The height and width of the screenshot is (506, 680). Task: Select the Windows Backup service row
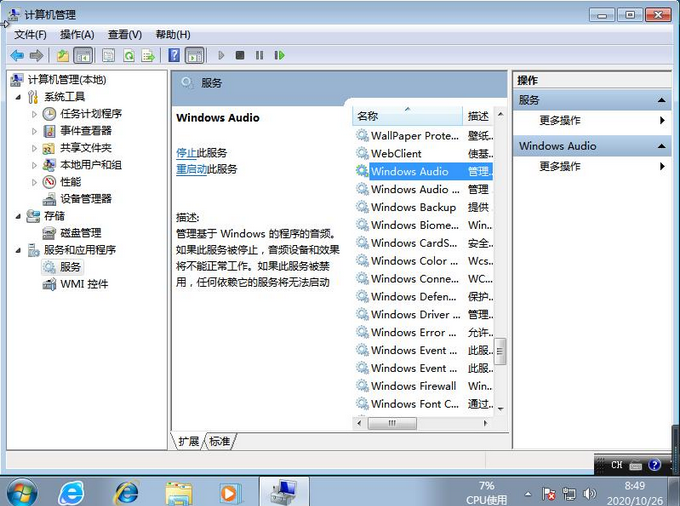click(x=424, y=207)
